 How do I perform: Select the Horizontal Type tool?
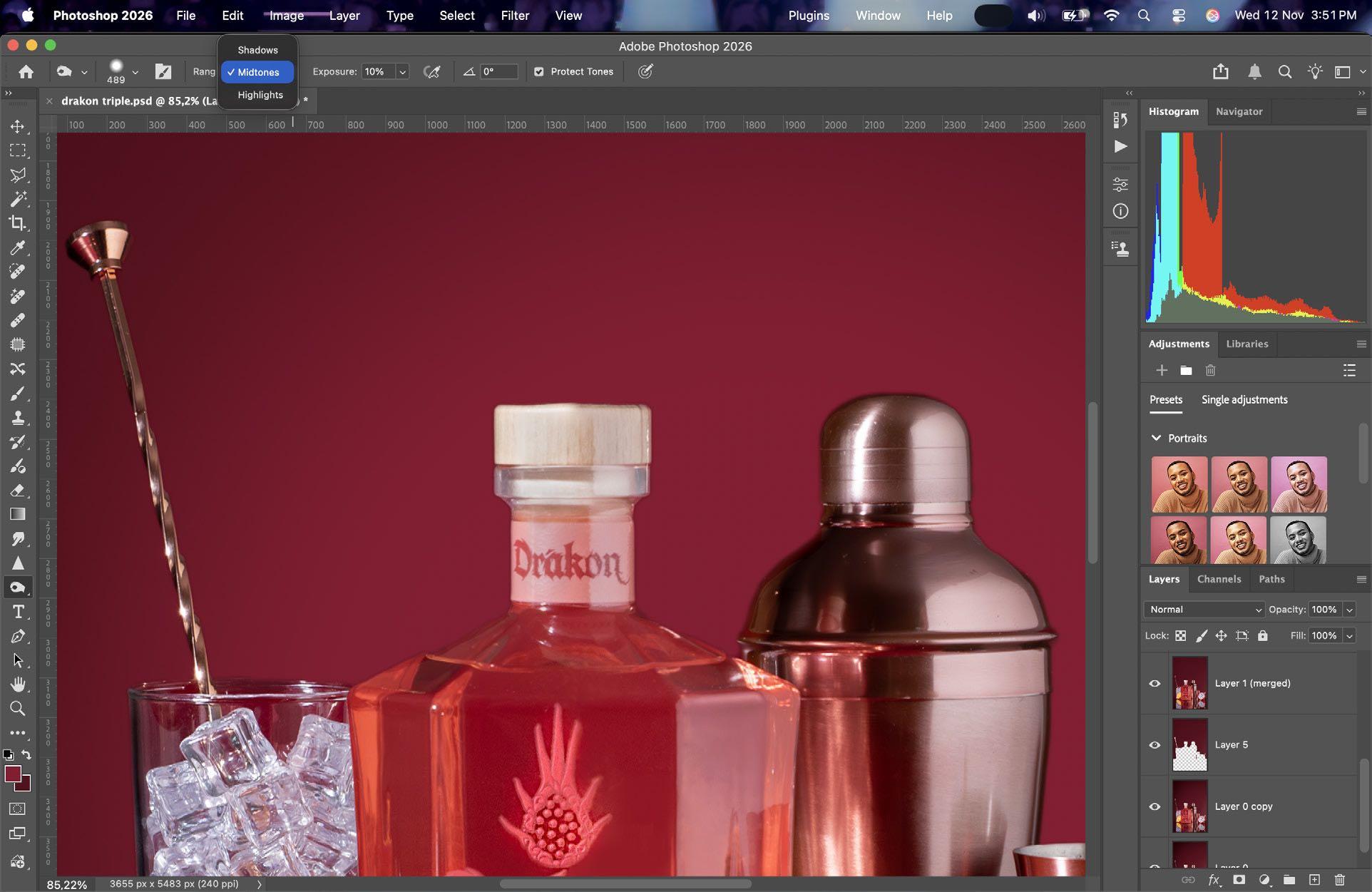click(x=18, y=612)
